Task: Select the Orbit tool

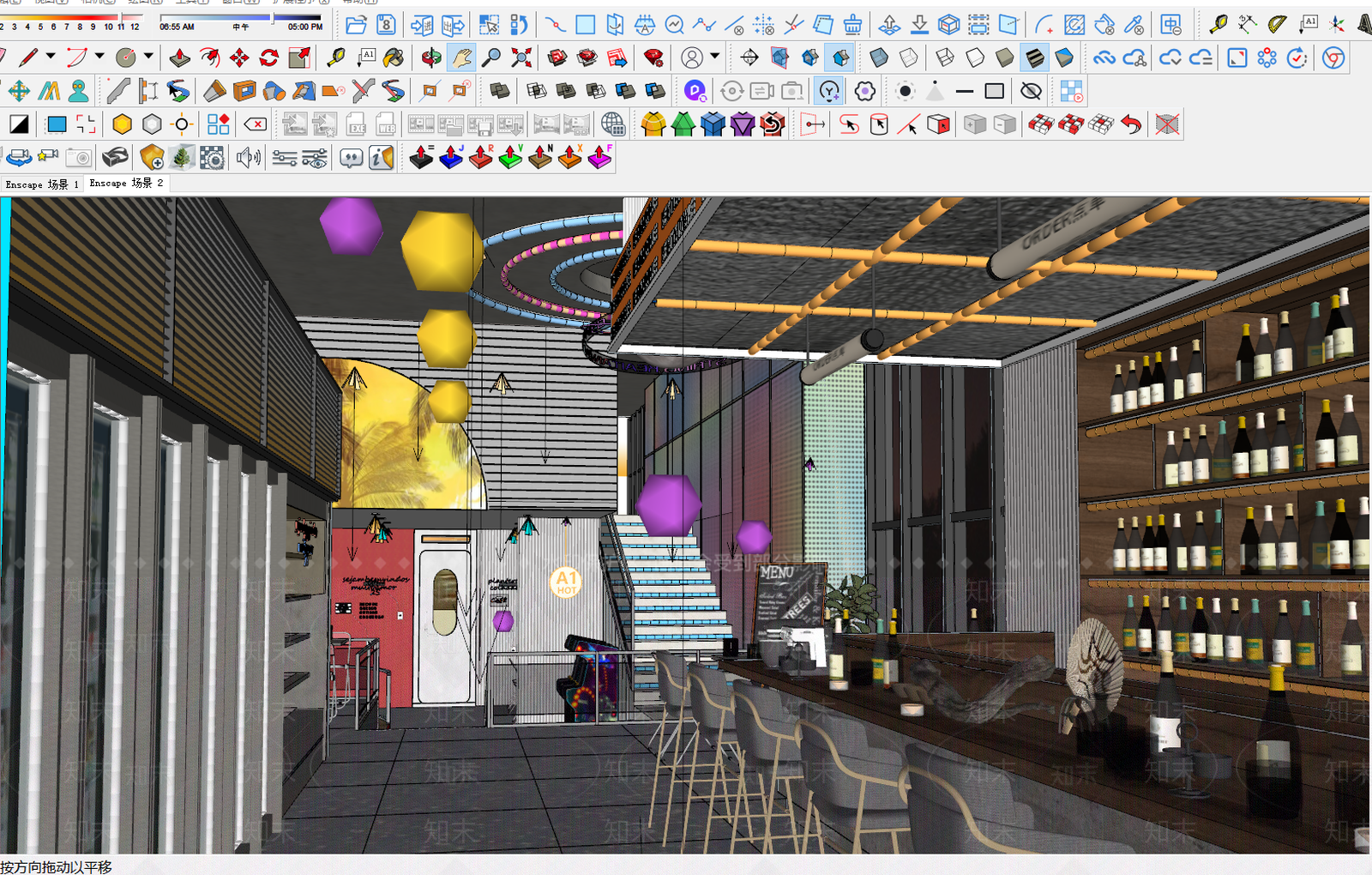Action: [x=431, y=57]
